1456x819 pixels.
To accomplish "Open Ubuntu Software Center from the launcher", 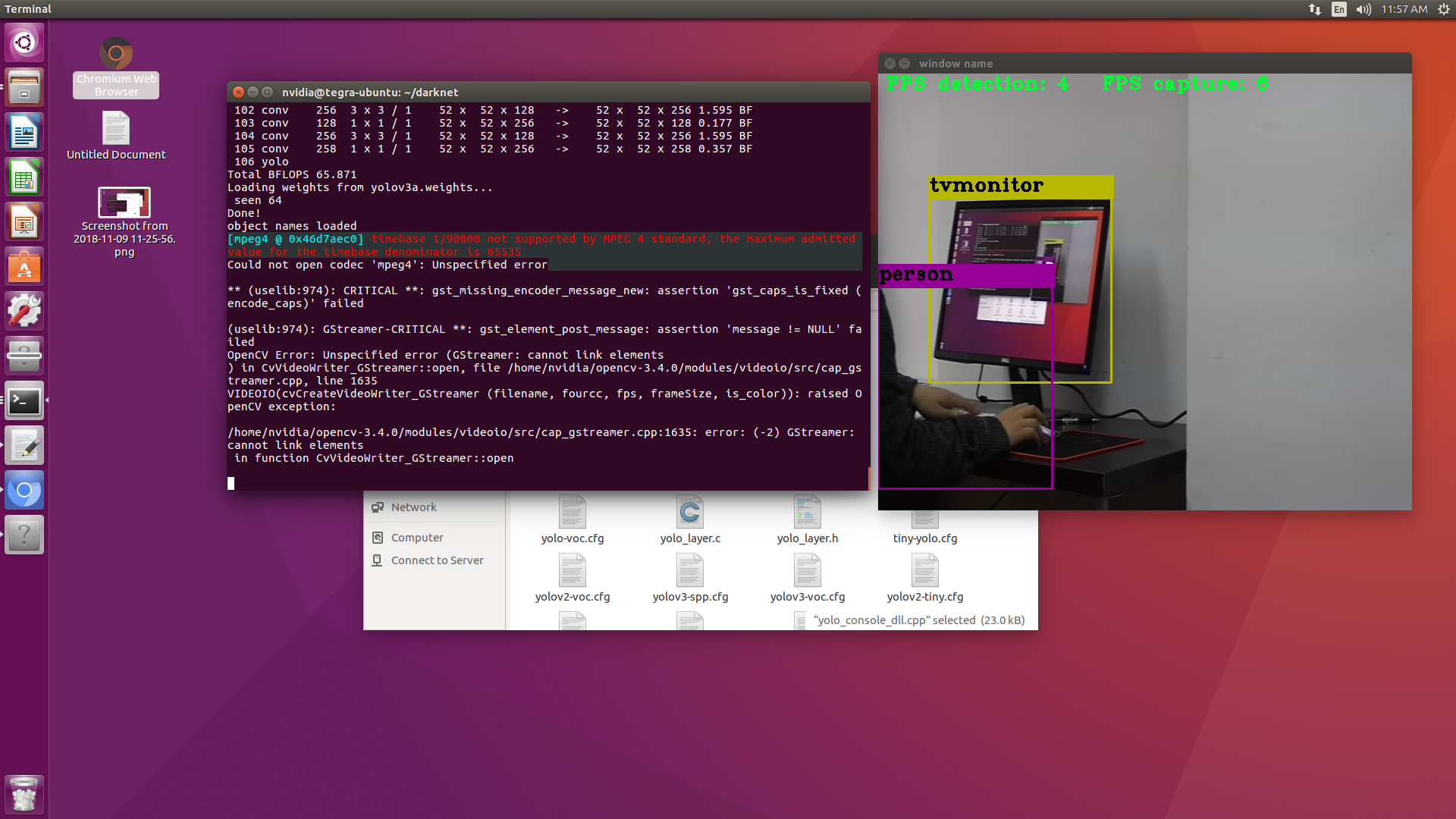I will pyautogui.click(x=24, y=265).
